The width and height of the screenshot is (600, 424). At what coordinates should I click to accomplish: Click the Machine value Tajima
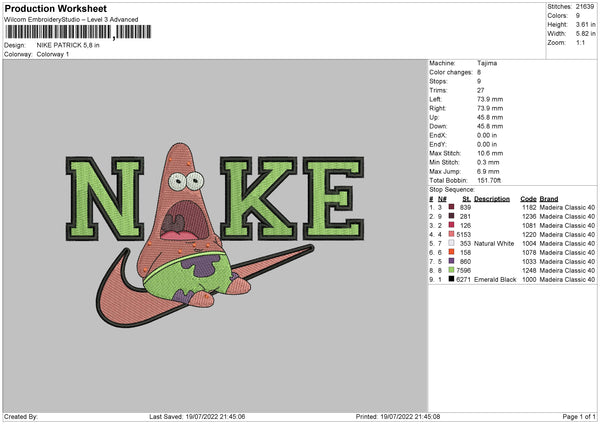[x=487, y=63]
